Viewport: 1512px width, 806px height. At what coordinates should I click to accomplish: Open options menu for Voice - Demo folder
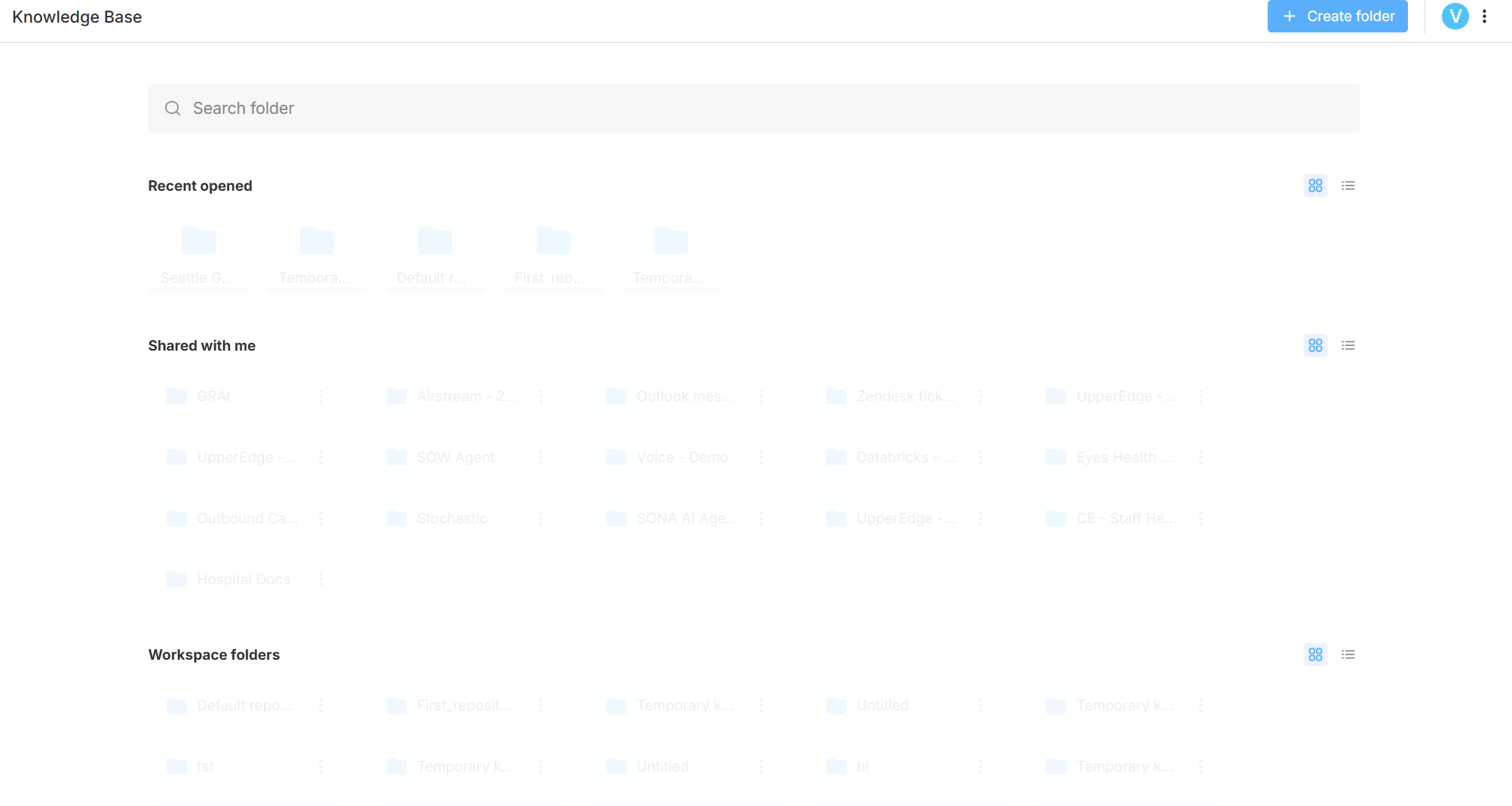pos(761,458)
